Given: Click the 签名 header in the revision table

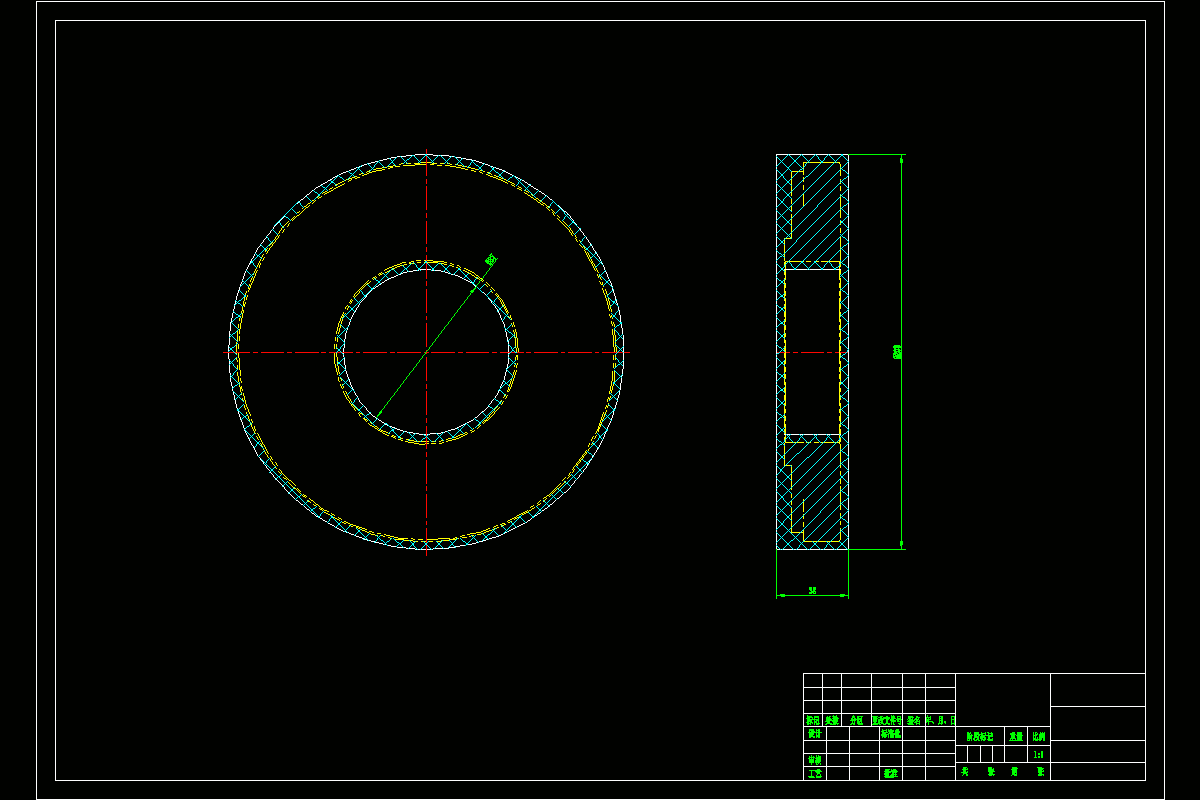Looking at the screenshot, I should (914, 720).
